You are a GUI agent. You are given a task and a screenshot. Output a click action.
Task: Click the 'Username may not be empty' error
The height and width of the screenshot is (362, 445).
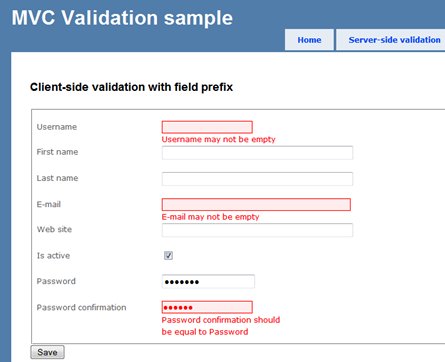[219, 139]
